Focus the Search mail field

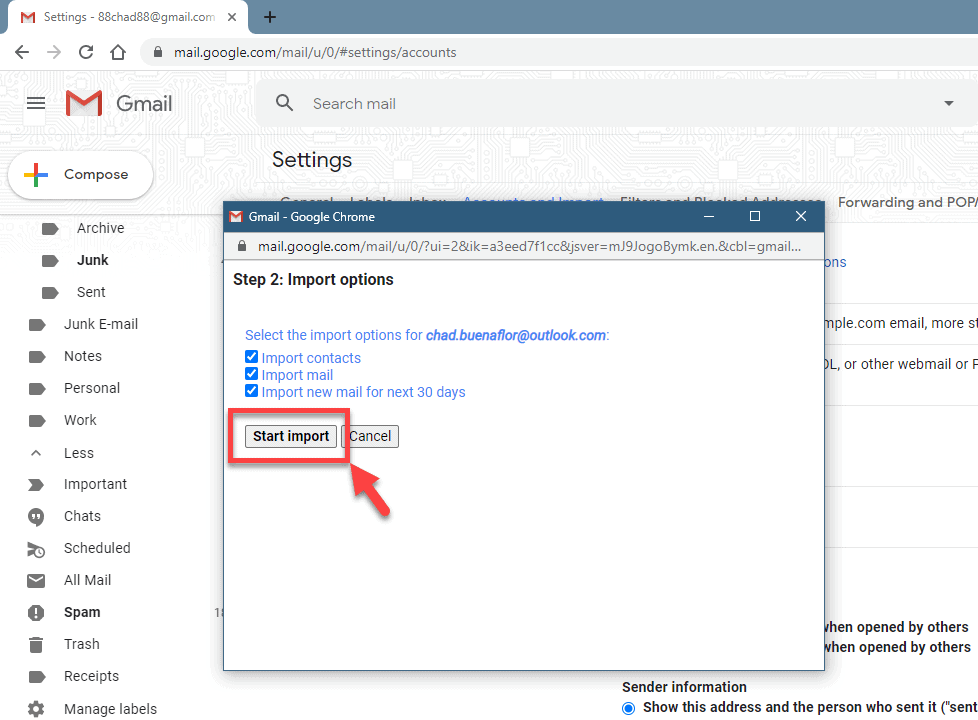pos(617,104)
